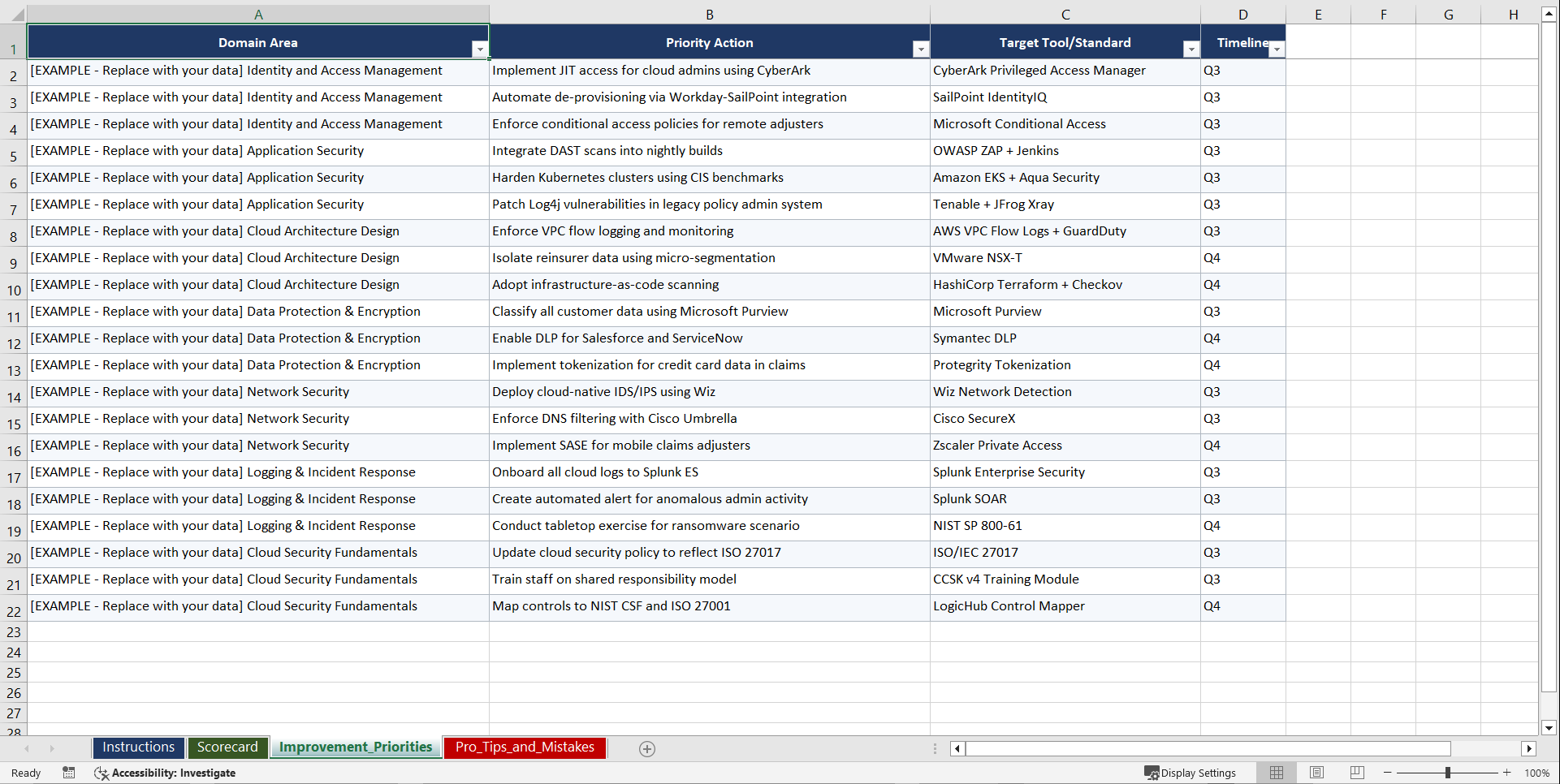The image size is (1560, 784).
Task: Open the Priority Action filter dropdown
Action: tap(921, 50)
